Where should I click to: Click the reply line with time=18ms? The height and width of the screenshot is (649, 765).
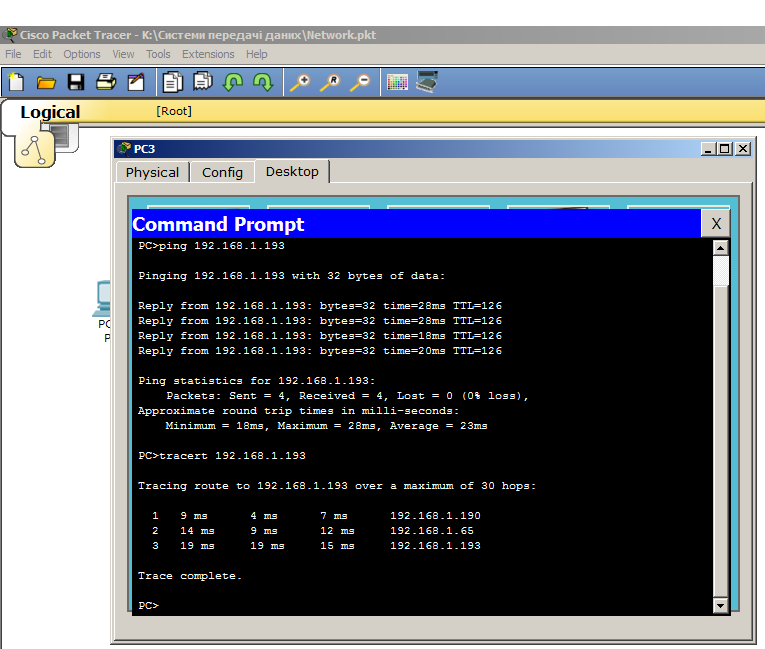(320, 336)
